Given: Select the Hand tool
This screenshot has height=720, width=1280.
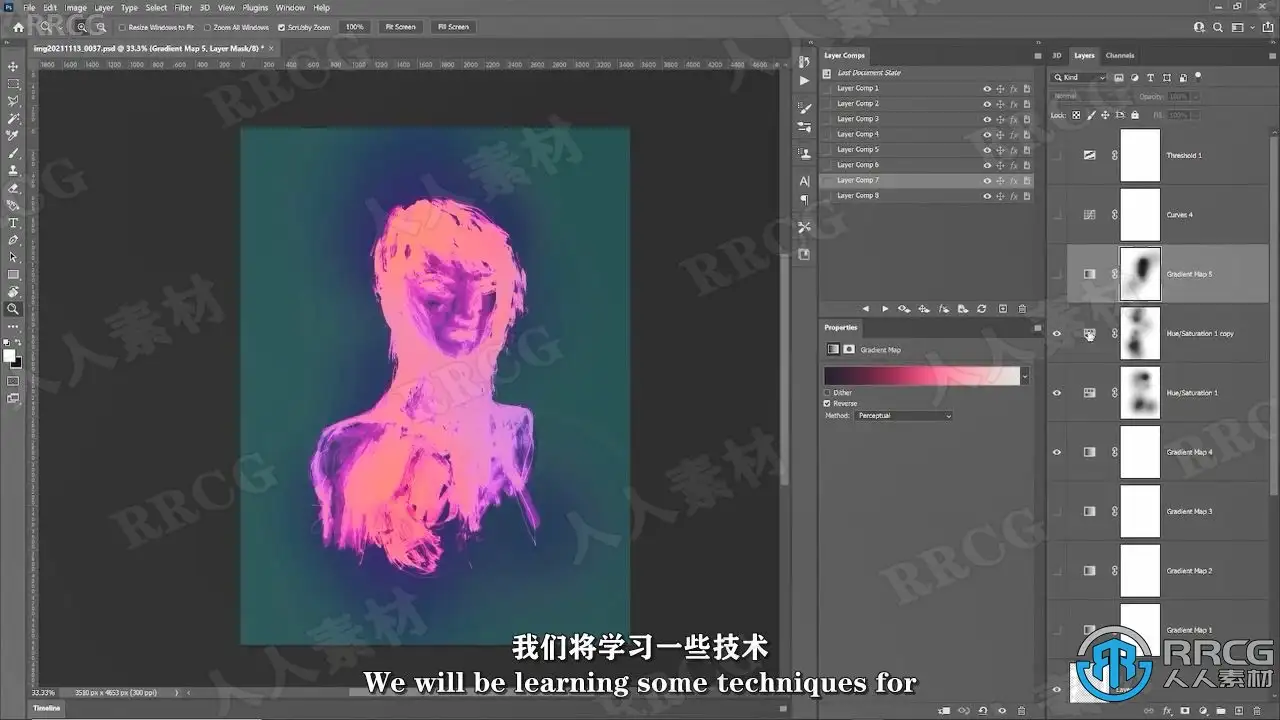Looking at the screenshot, I should click(x=13, y=292).
